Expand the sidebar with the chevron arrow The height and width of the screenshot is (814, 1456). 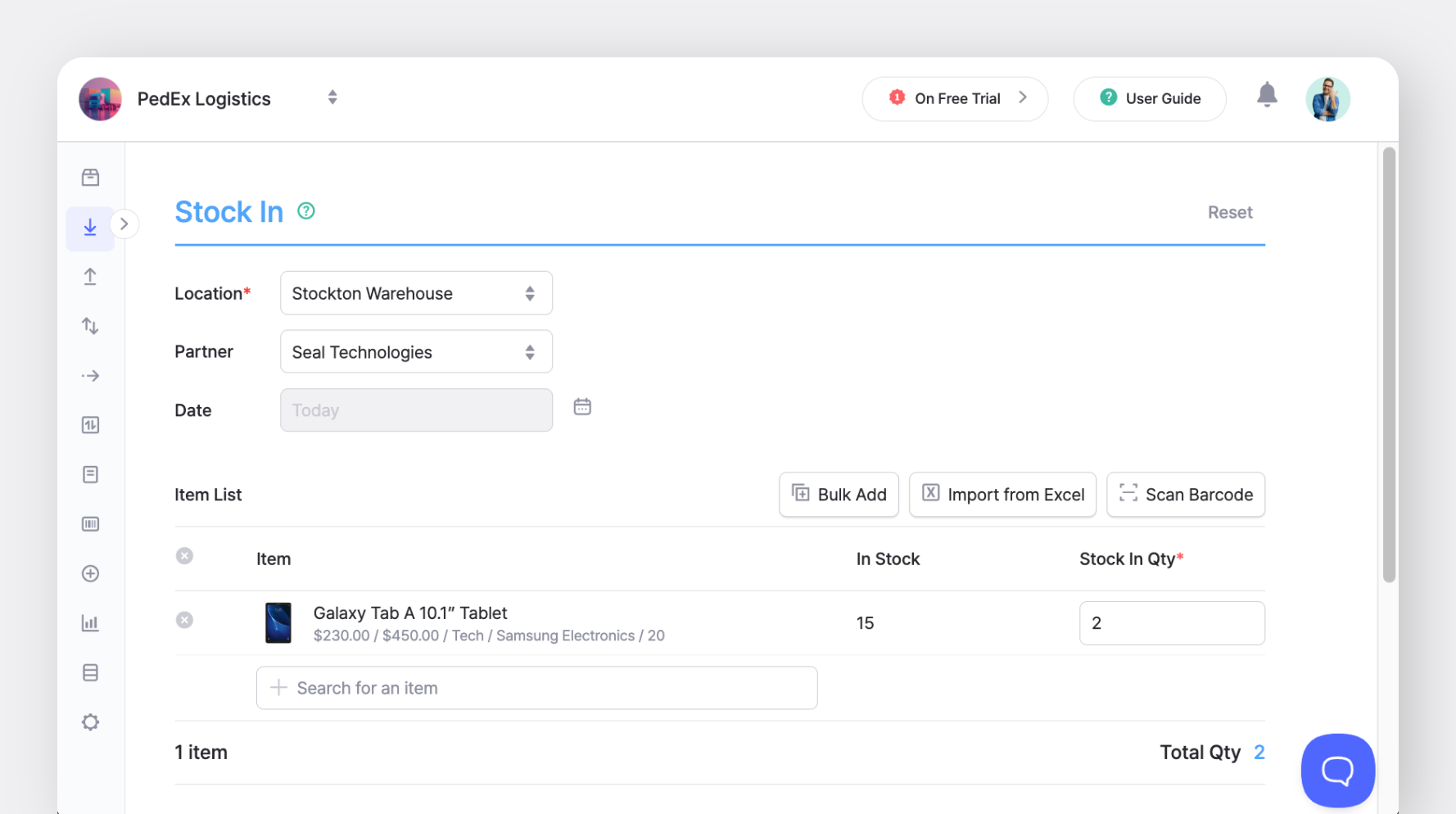click(x=124, y=223)
